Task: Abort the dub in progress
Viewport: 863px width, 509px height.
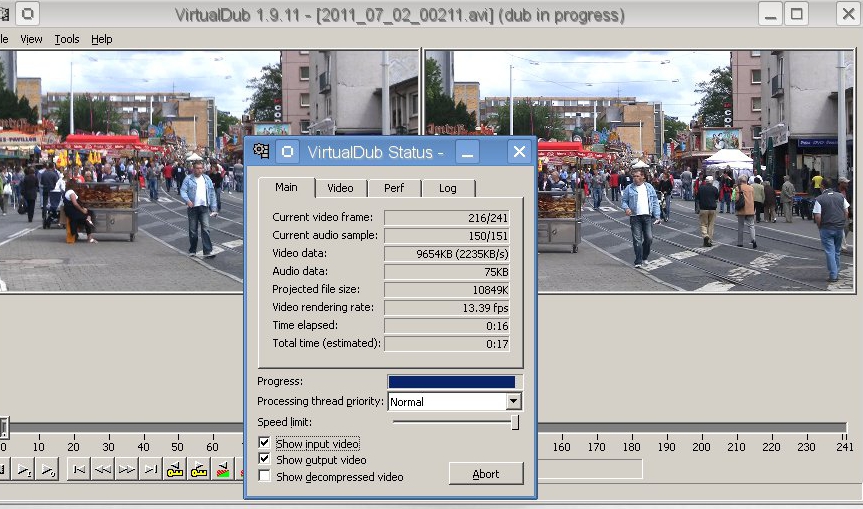Action: point(486,474)
